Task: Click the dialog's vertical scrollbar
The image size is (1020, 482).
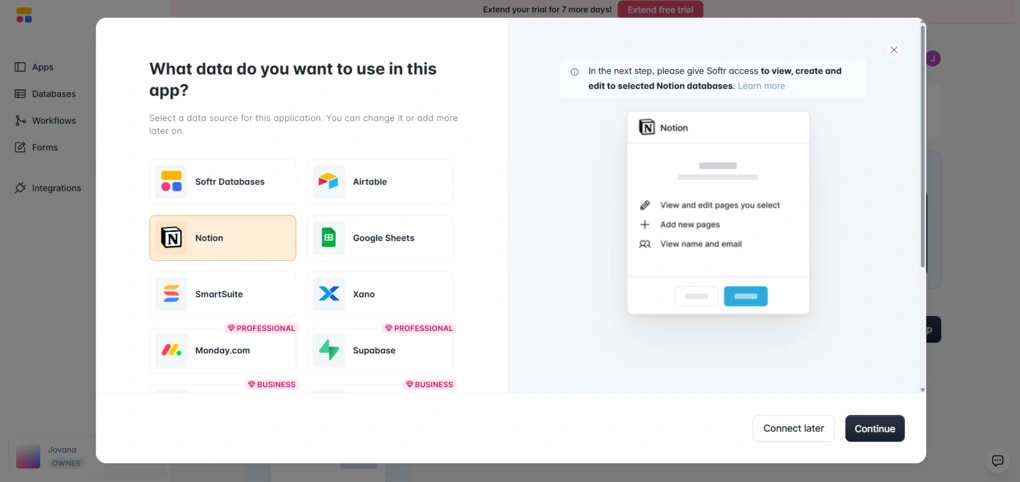Action: 922,150
